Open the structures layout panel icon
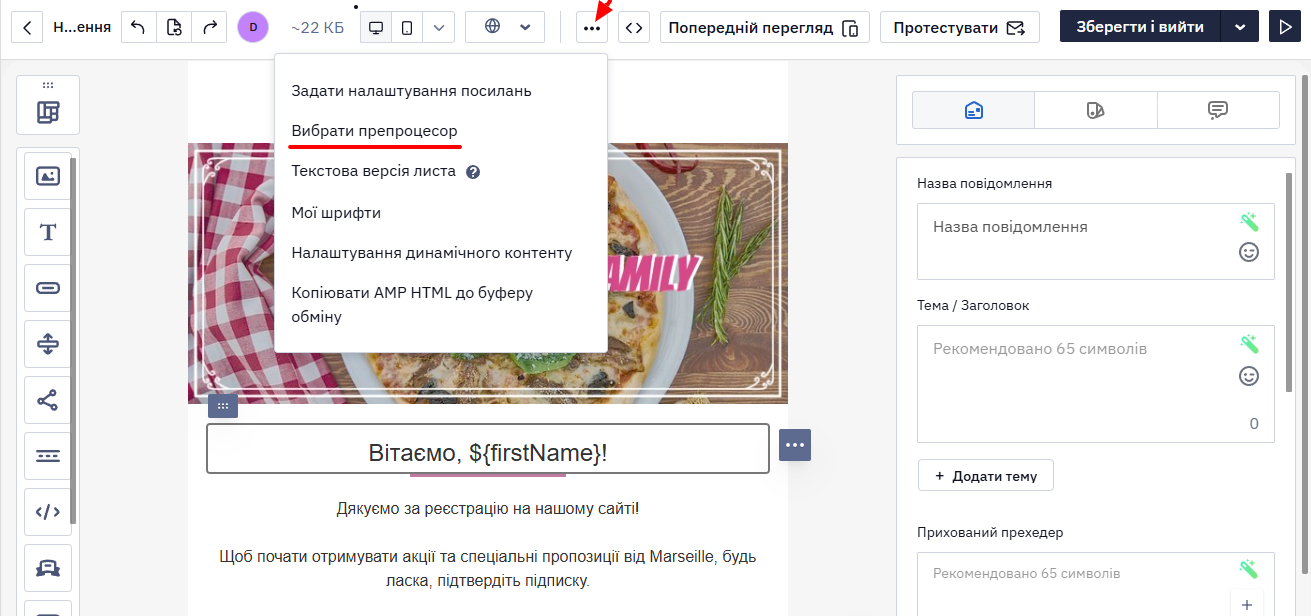This screenshot has height=616, width=1311. pos(48,112)
